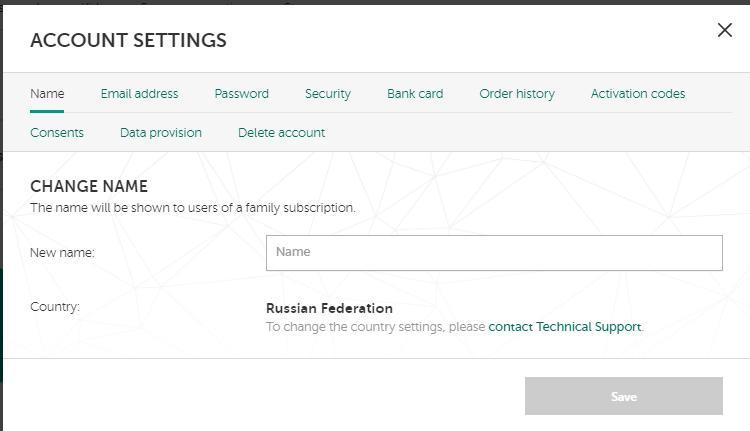Click the Change Name heading
750x431 pixels.
89,187
